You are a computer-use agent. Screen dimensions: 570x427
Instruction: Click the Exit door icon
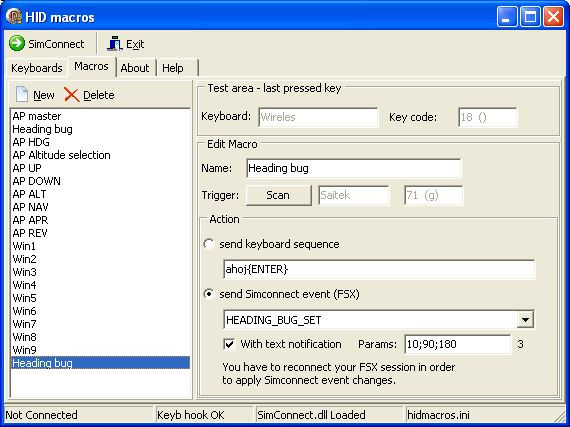coord(115,44)
